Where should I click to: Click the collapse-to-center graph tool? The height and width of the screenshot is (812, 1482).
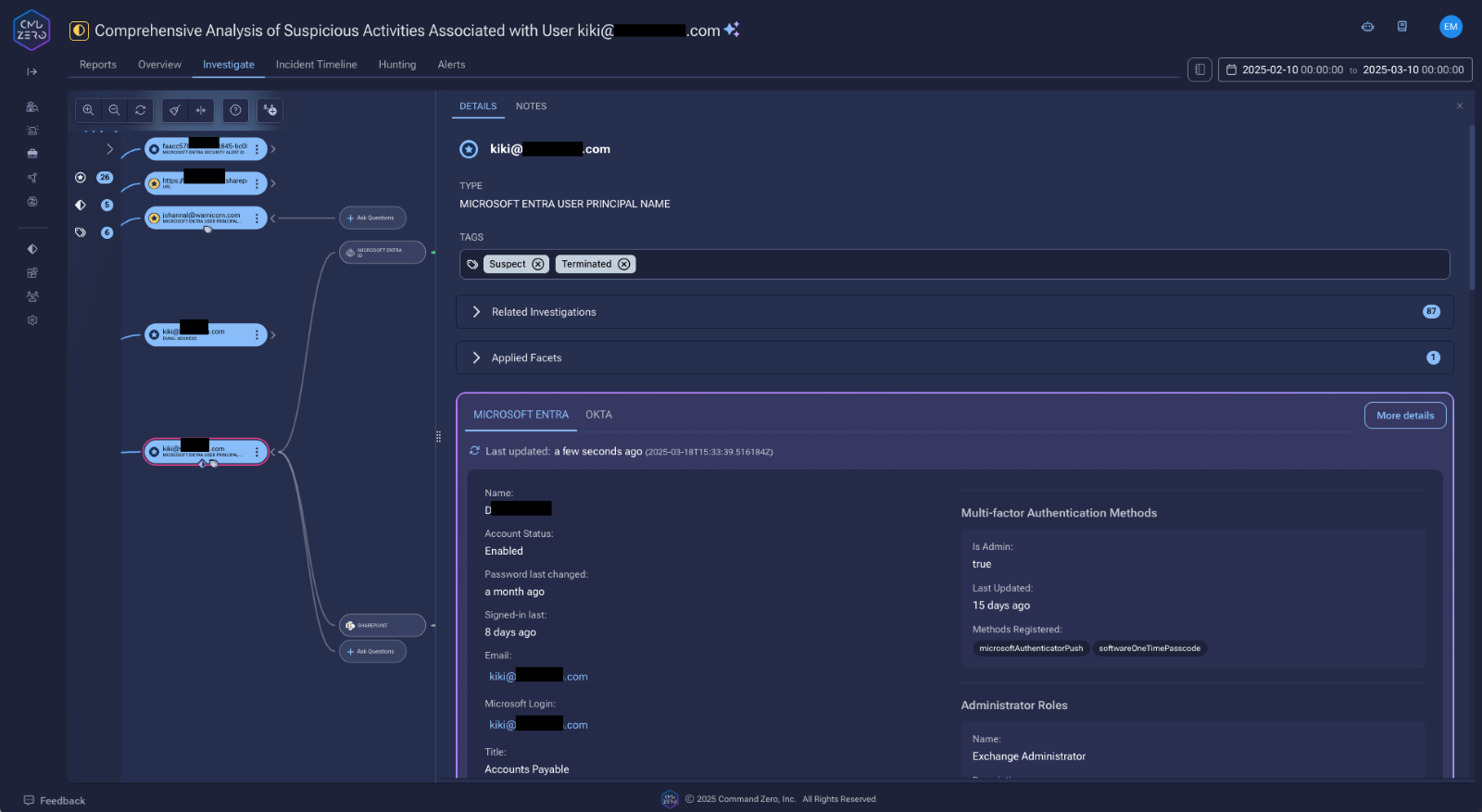[x=201, y=110]
